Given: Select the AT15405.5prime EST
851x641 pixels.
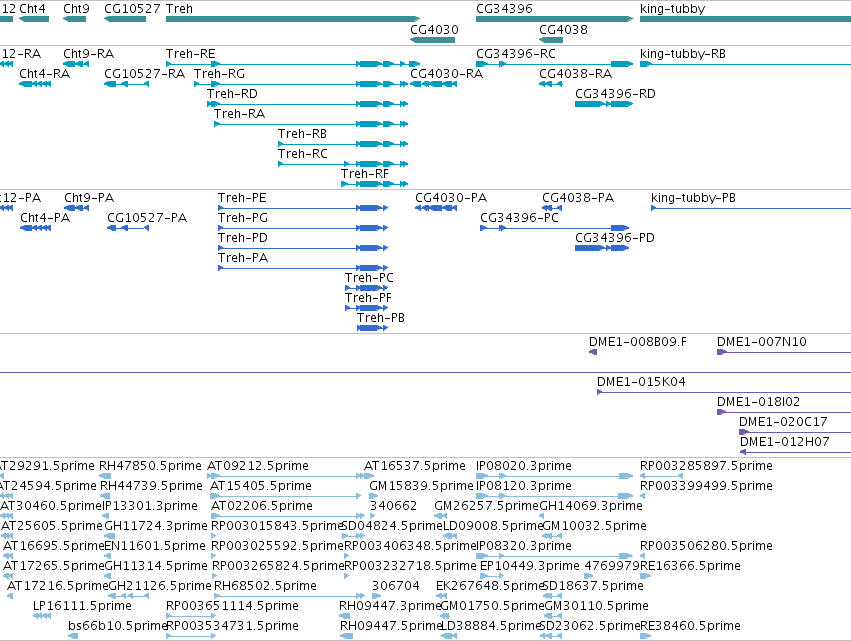Looking at the screenshot, I should coord(286,496).
